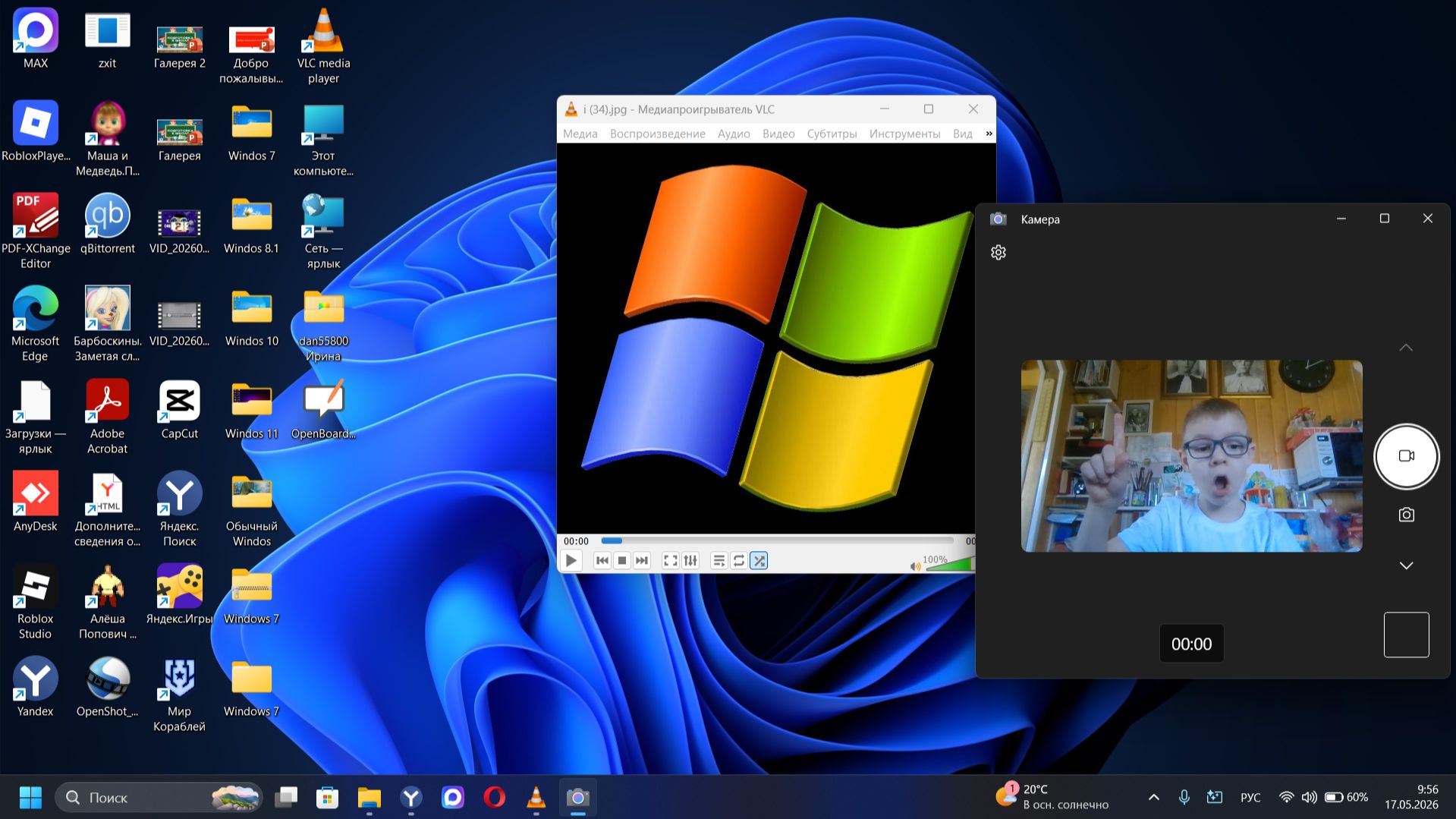Select the Roblox Studio desktop icon
Viewport: 1456px width, 819px height.
point(36,601)
